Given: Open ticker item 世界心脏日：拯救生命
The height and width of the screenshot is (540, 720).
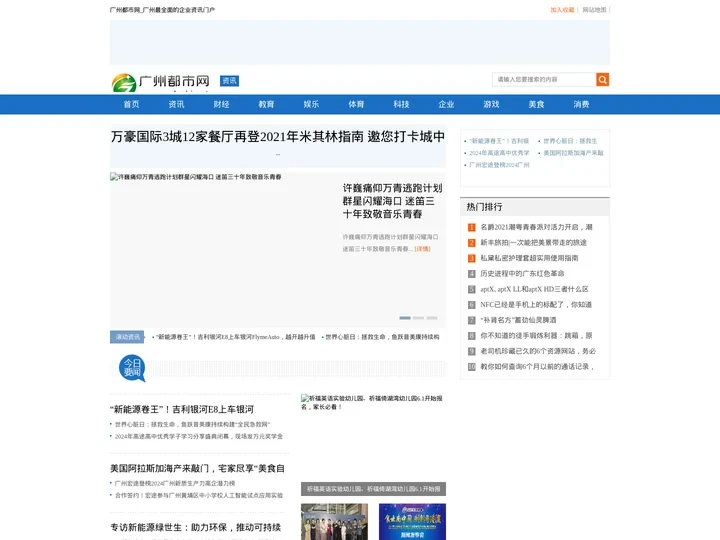Looking at the screenshot, I should pyautogui.click(x=382, y=337).
